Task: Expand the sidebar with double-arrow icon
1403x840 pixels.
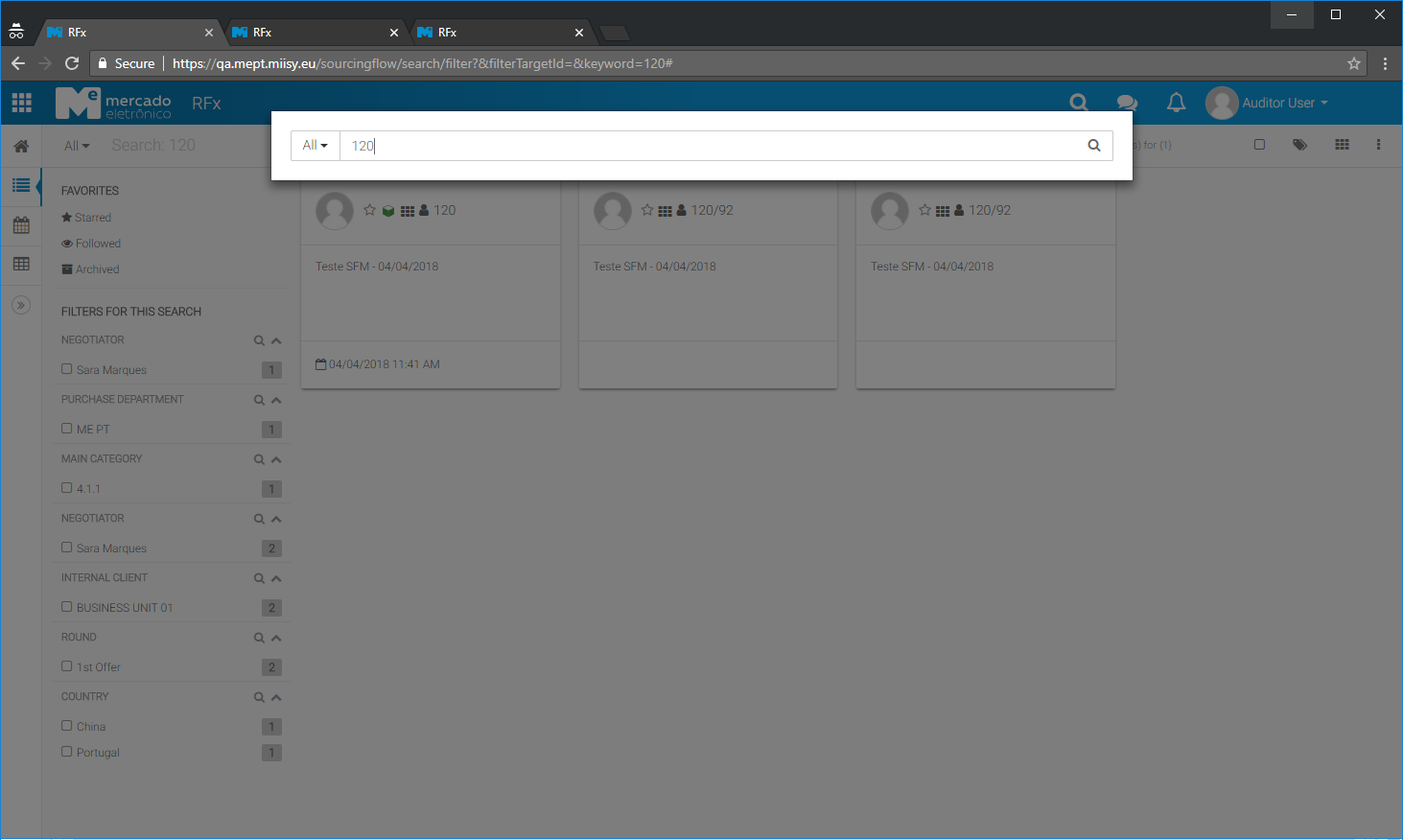Action: click(x=21, y=305)
